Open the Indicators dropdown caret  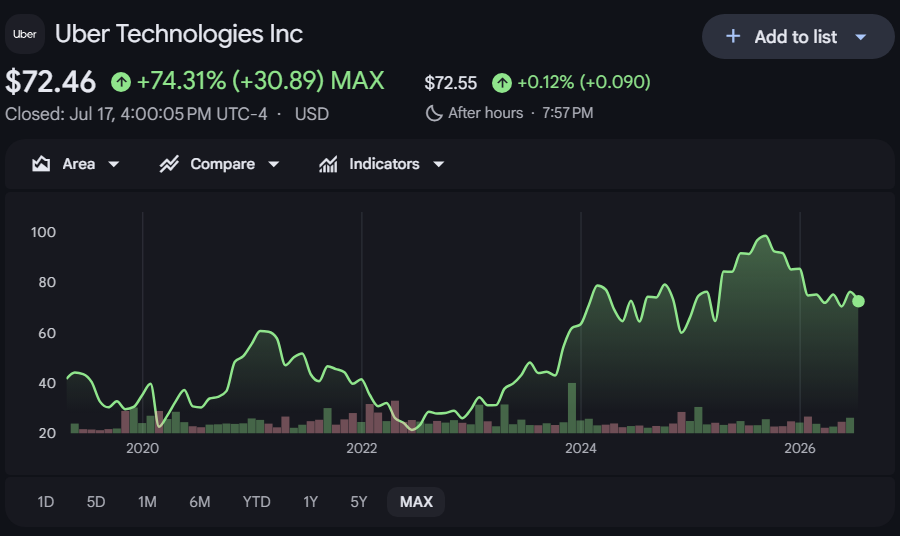(439, 164)
